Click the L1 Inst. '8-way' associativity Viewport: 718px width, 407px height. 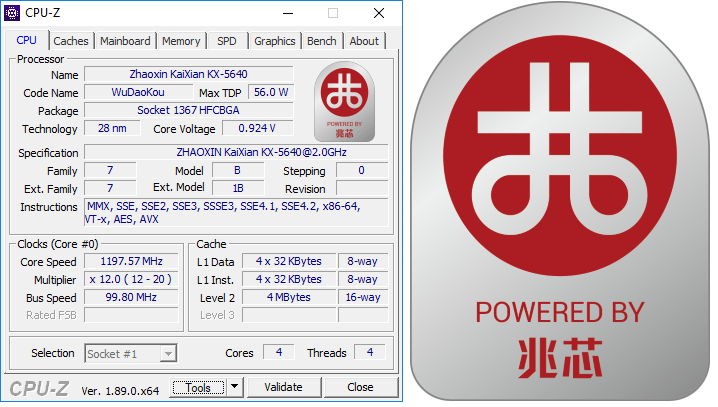(x=363, y=279)
